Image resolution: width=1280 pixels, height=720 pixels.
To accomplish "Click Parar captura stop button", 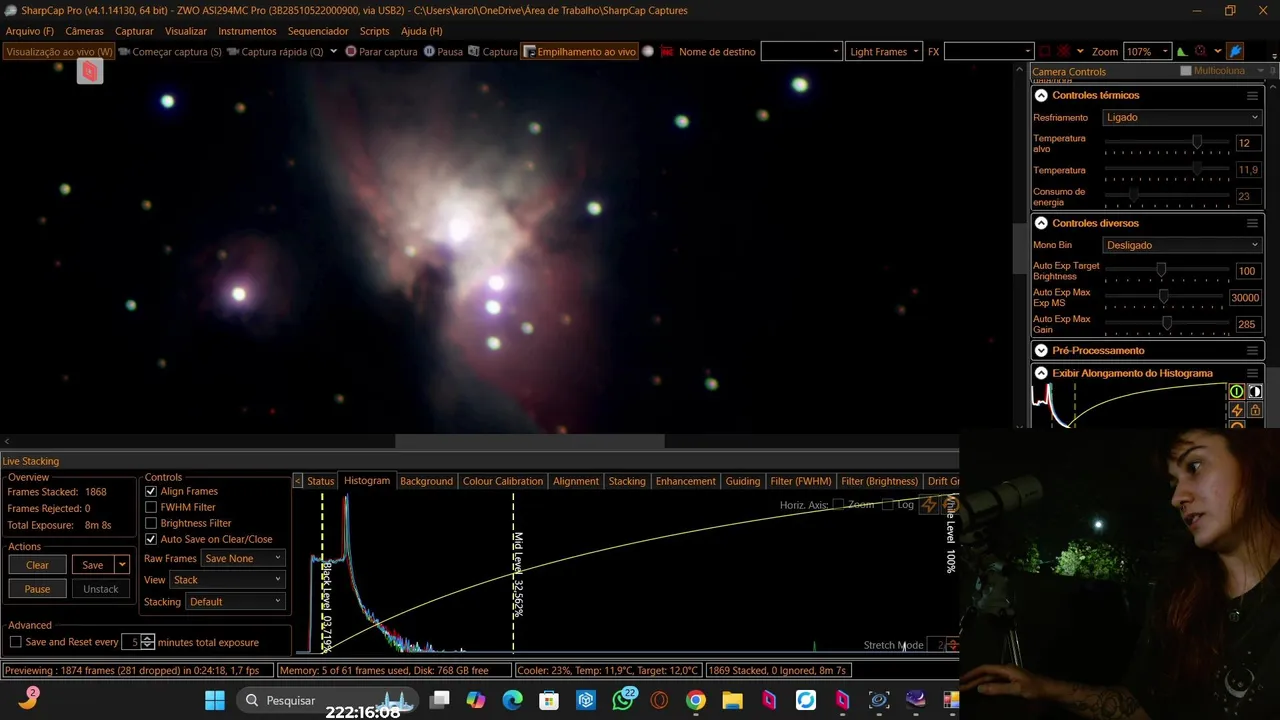I will point(381,52).
